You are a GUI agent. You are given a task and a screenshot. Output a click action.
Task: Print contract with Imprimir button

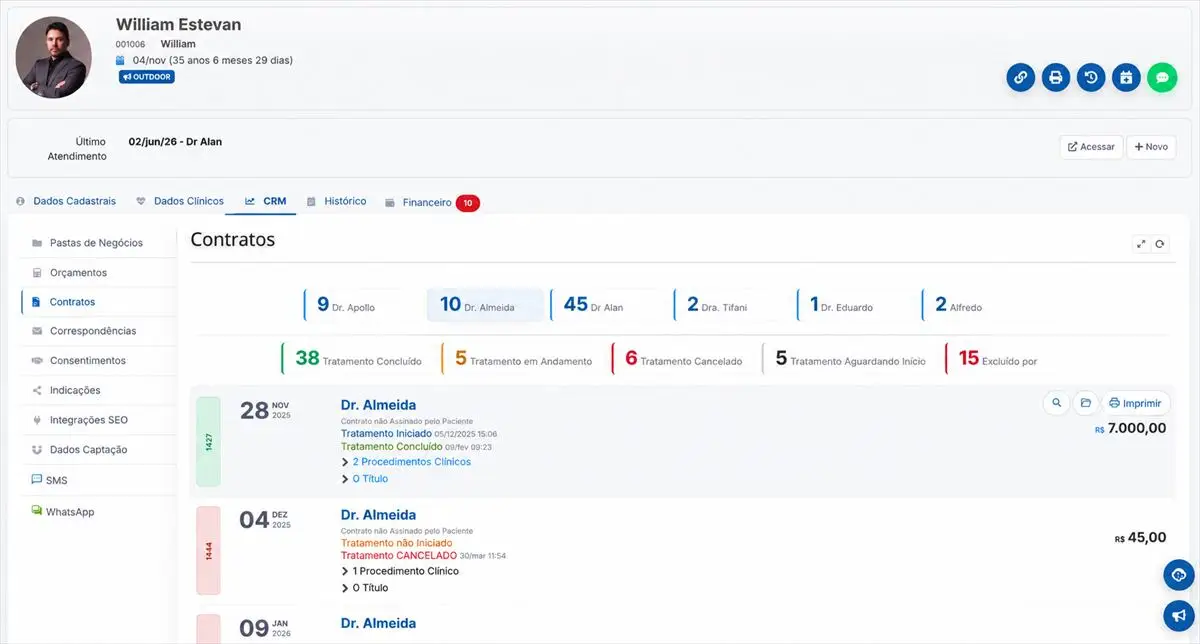pos(1135,403)
